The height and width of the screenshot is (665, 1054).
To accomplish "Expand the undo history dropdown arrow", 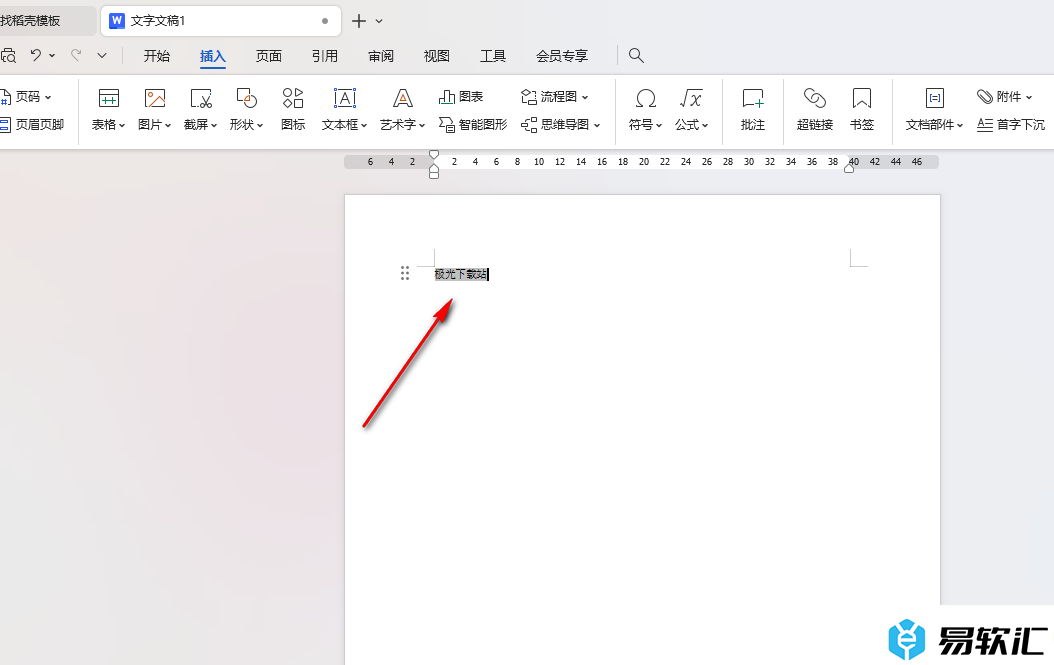I will tap(52, 56).
